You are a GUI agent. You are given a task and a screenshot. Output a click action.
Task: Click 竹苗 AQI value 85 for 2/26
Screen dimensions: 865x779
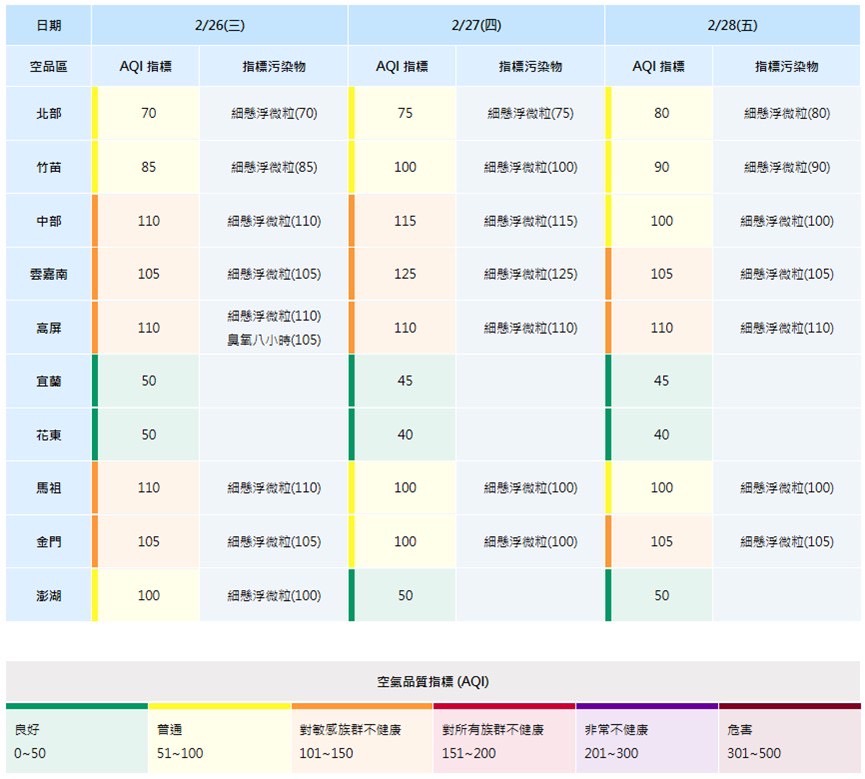click(148, 167)
